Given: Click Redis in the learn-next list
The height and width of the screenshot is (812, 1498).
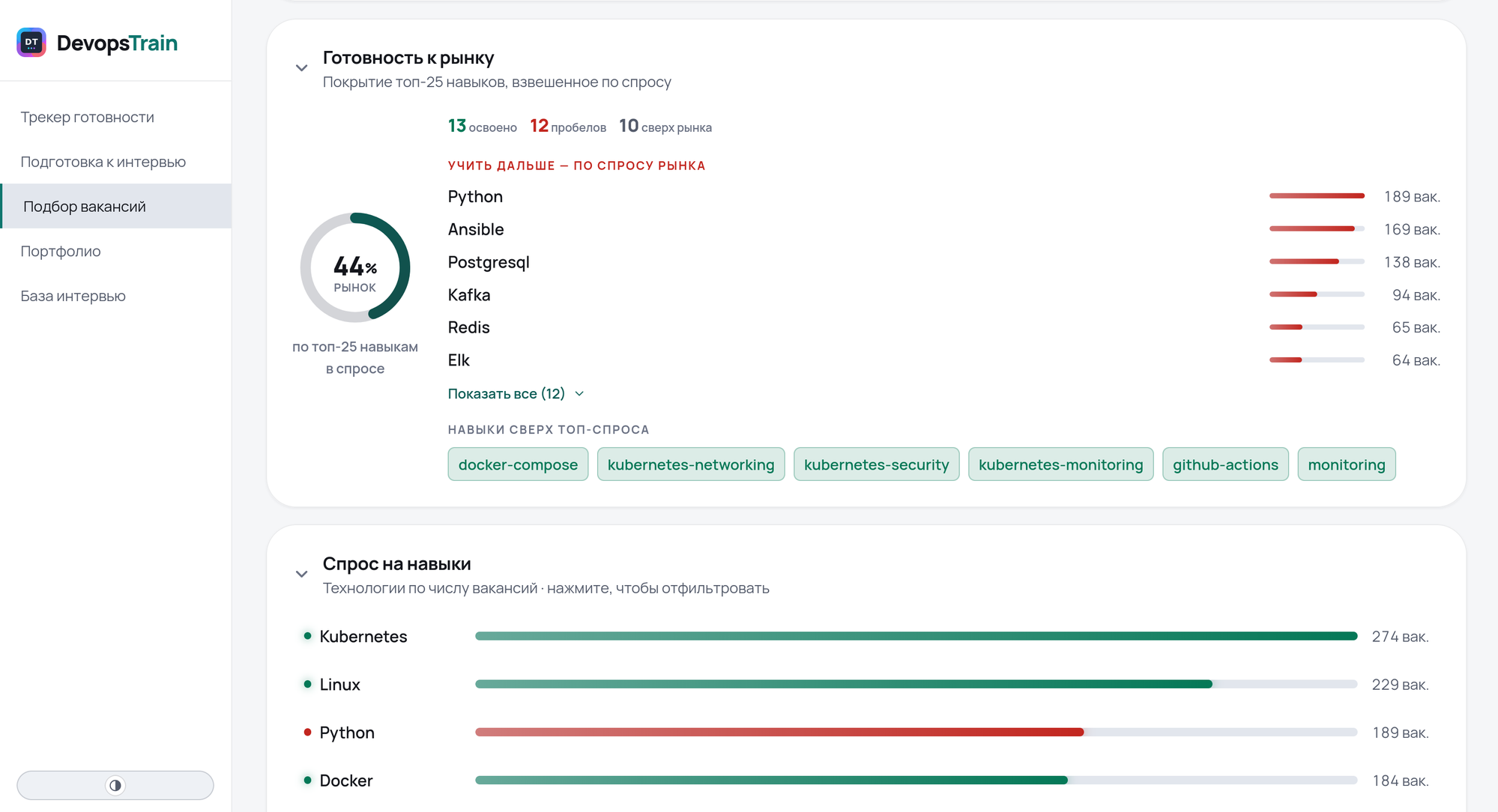Looking at the screenshot, I should pyautogui.click(x=944, y=327).
